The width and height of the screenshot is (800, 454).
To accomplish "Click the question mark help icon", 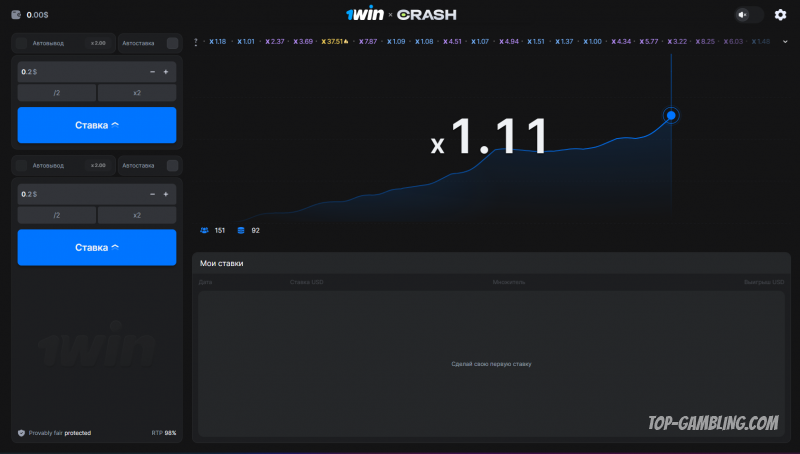I will coord(196,42).
